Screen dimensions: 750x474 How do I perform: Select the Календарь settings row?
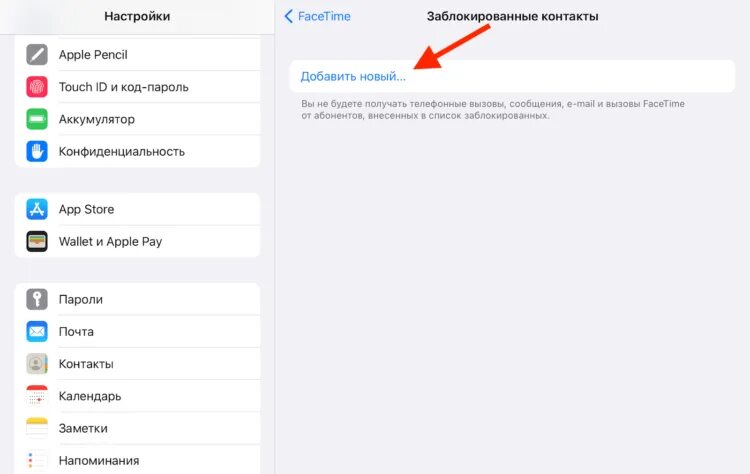tap(138, 396)
